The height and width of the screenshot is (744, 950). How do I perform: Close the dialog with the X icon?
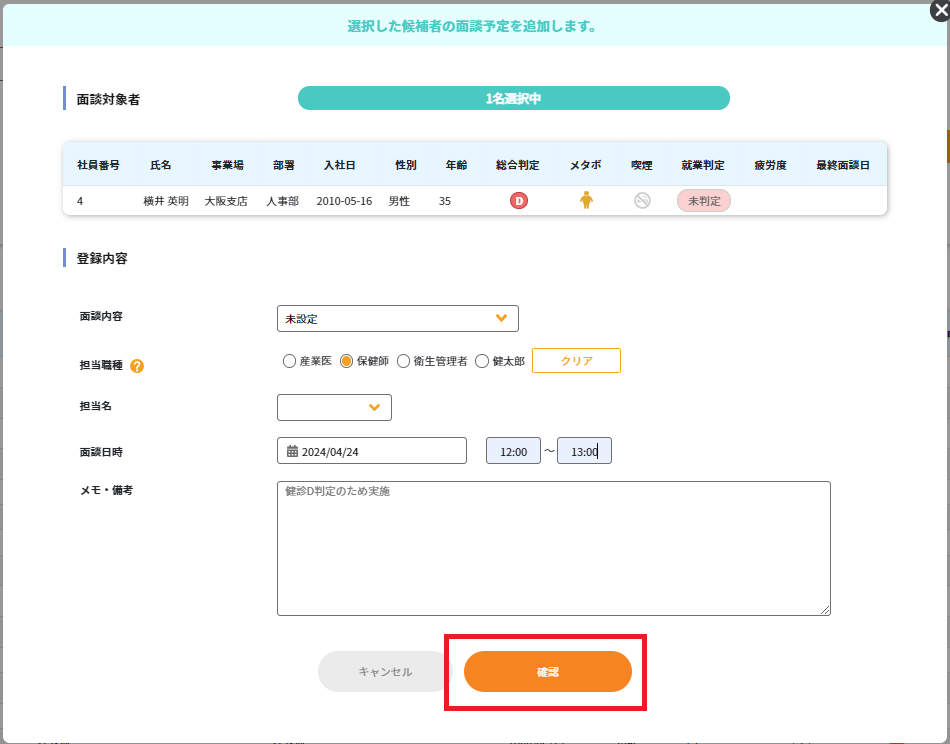click(940, 11)
